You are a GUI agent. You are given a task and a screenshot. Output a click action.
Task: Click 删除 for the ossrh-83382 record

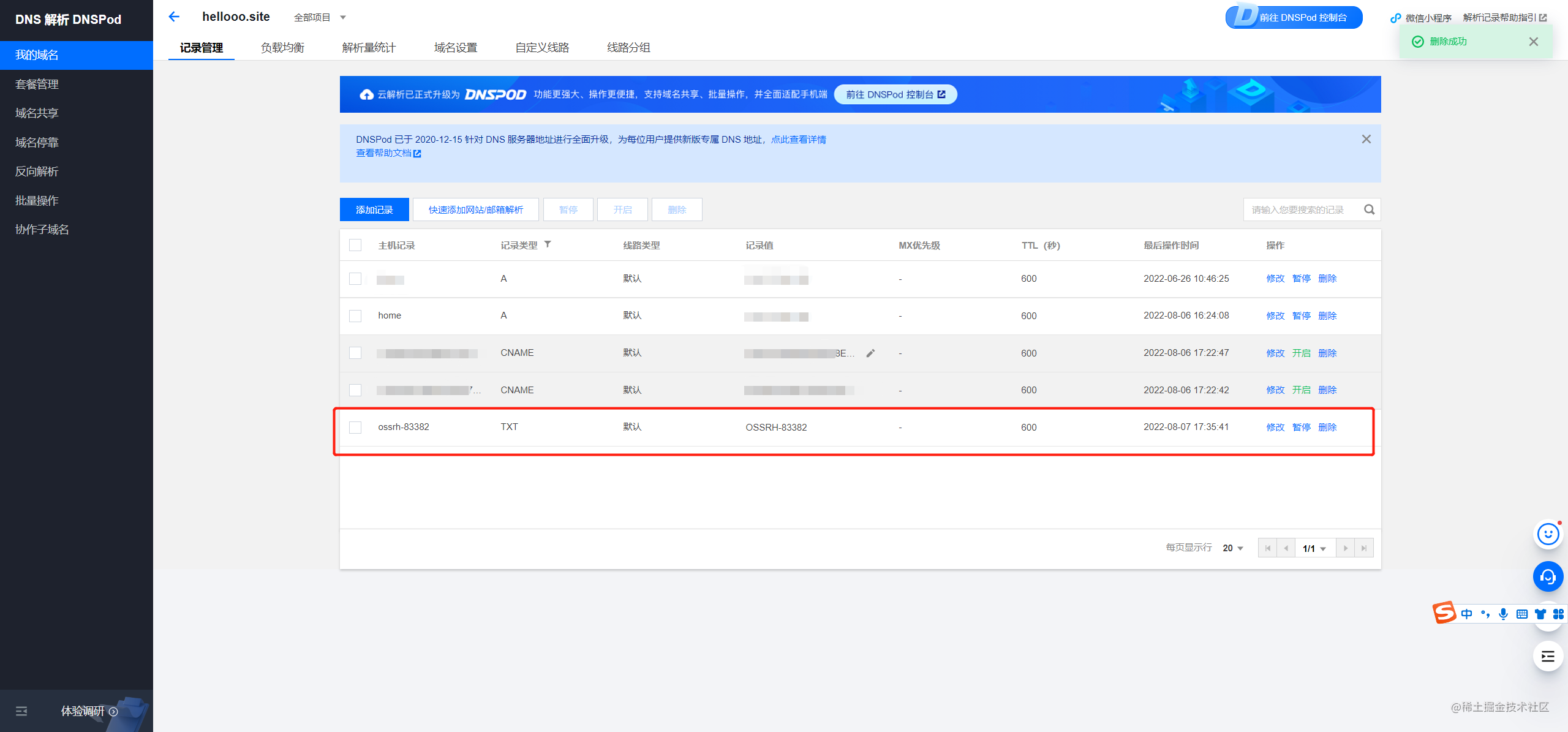(x=1327, y=428)
